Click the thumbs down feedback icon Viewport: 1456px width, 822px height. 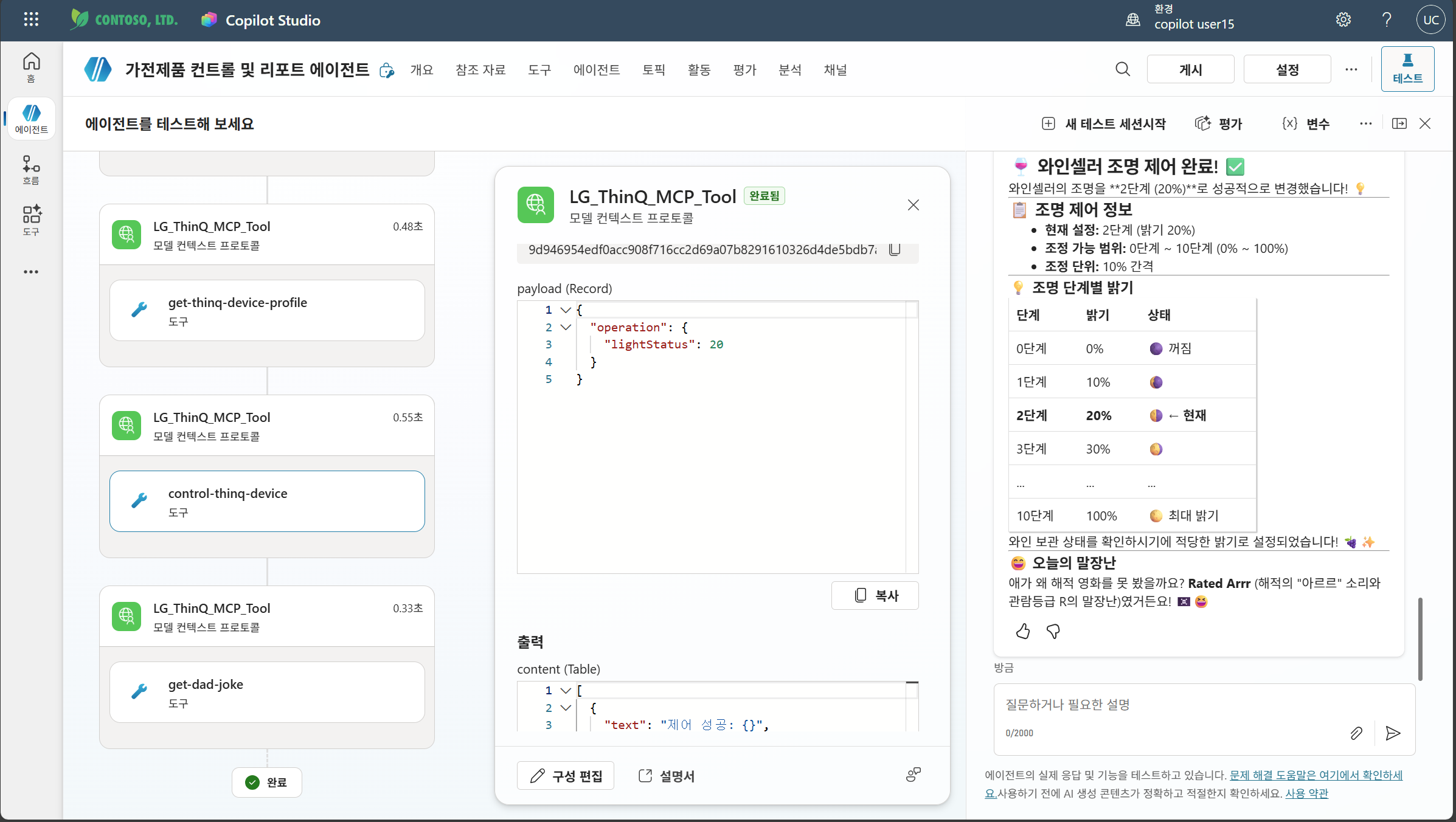[1053, 632]
